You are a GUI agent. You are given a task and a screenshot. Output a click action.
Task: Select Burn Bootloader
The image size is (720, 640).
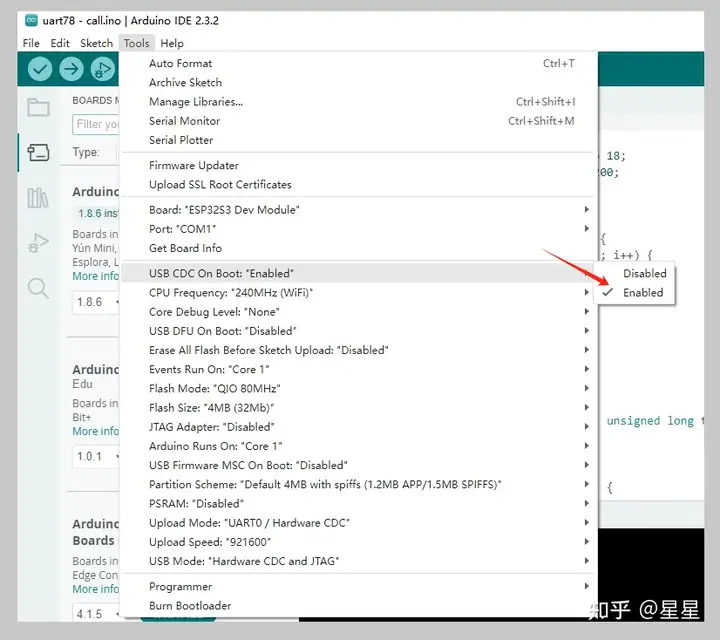(x=359, y=606)
